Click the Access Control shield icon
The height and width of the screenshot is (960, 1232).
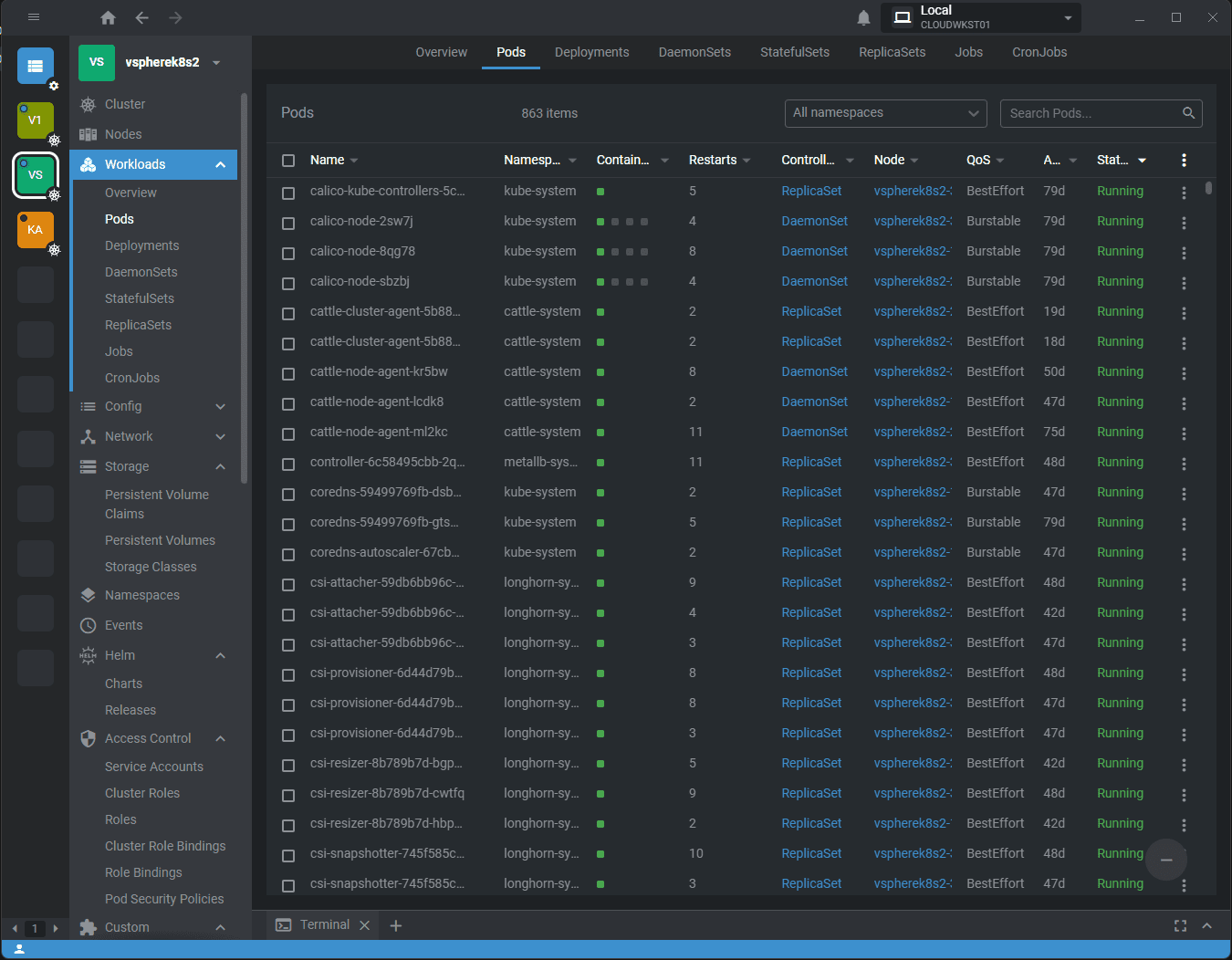click(88, 738)
